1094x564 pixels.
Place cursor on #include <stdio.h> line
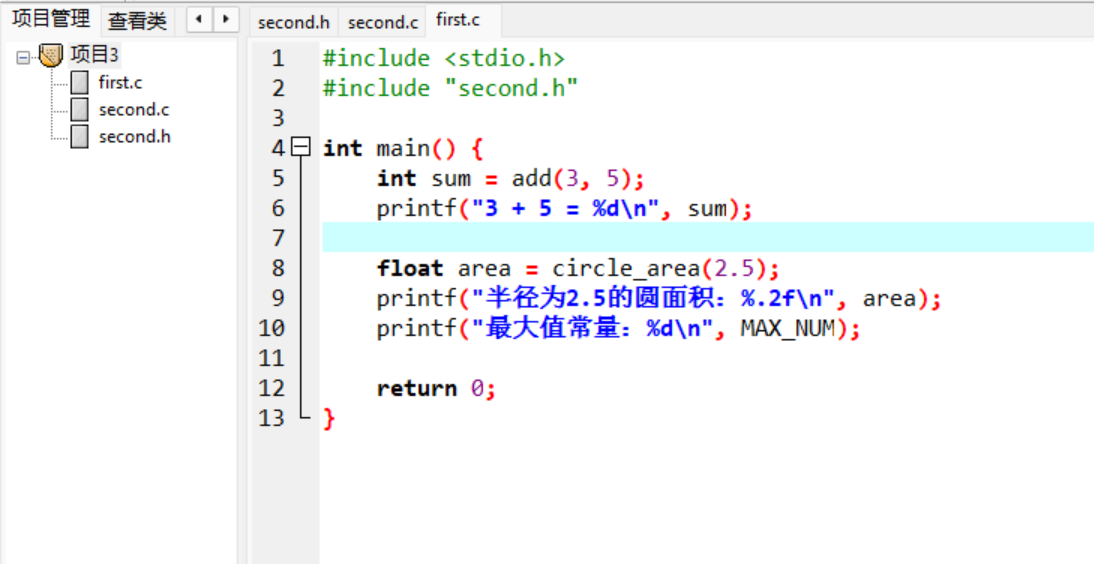pos(444,58)
